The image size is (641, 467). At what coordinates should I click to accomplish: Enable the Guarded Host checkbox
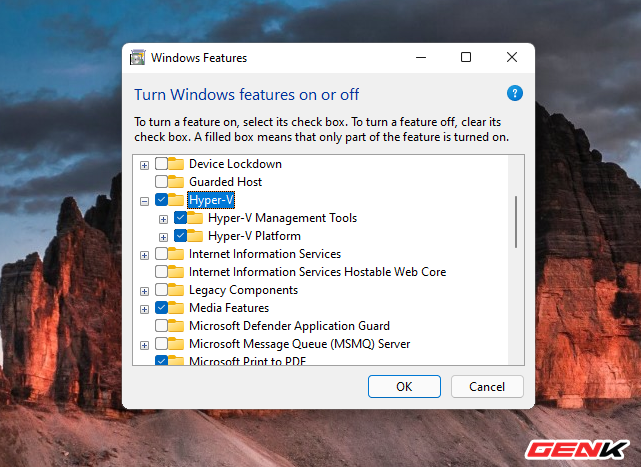161,182
